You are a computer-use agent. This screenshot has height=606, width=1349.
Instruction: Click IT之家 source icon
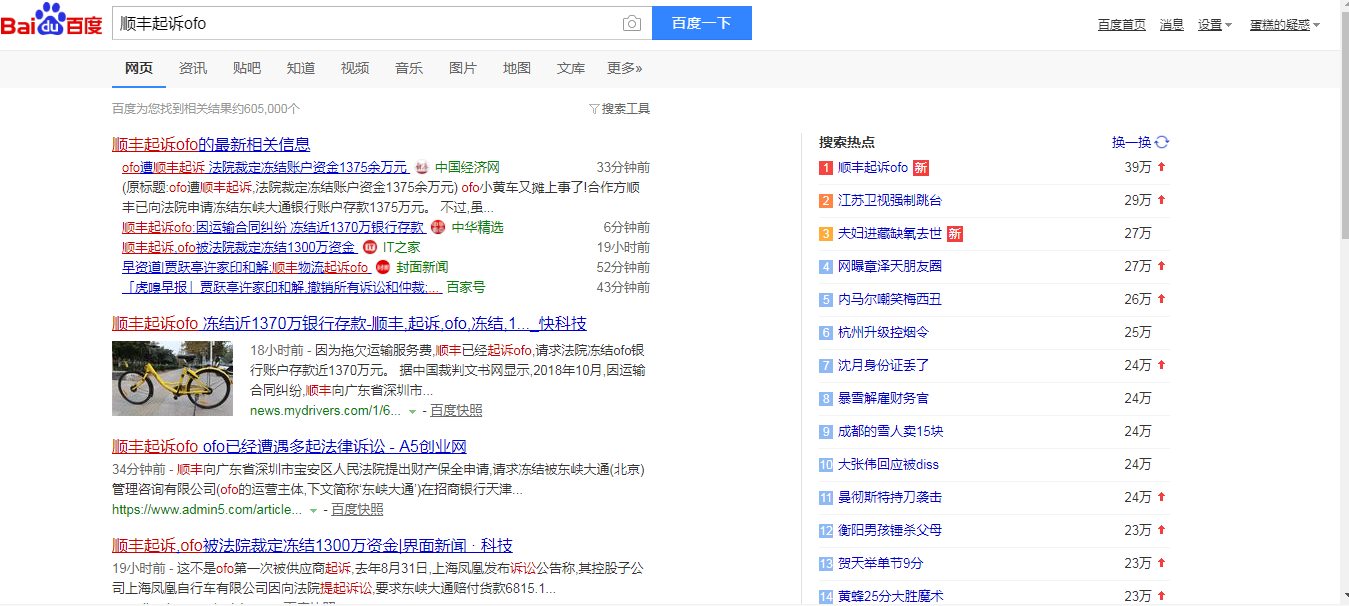[x=370, y=247]
